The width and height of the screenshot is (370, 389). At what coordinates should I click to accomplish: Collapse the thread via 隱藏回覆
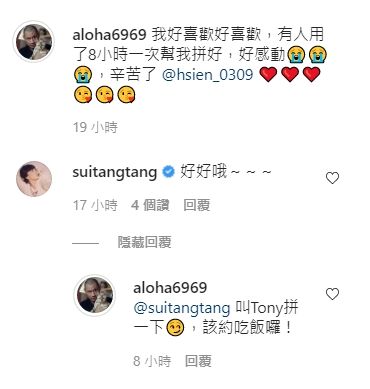(144, 242)
